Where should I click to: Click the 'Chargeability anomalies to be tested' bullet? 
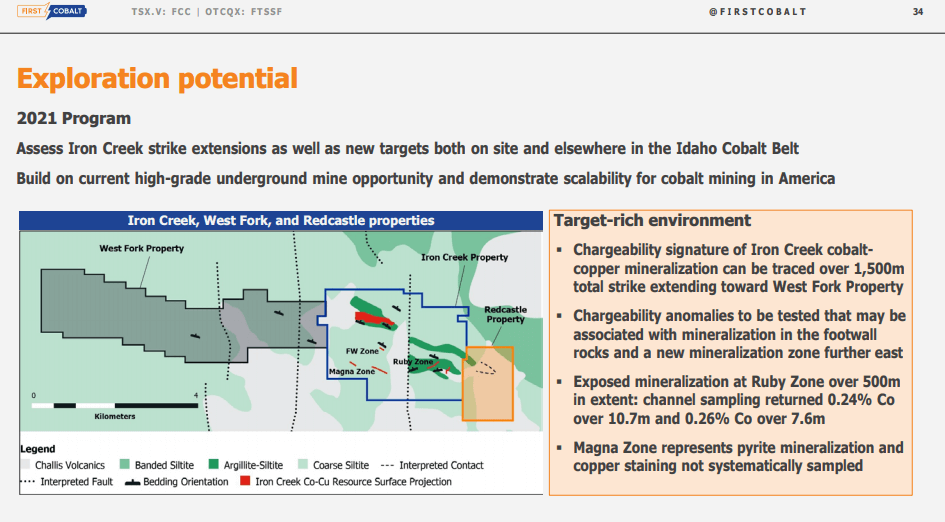(x=739, y=334)
